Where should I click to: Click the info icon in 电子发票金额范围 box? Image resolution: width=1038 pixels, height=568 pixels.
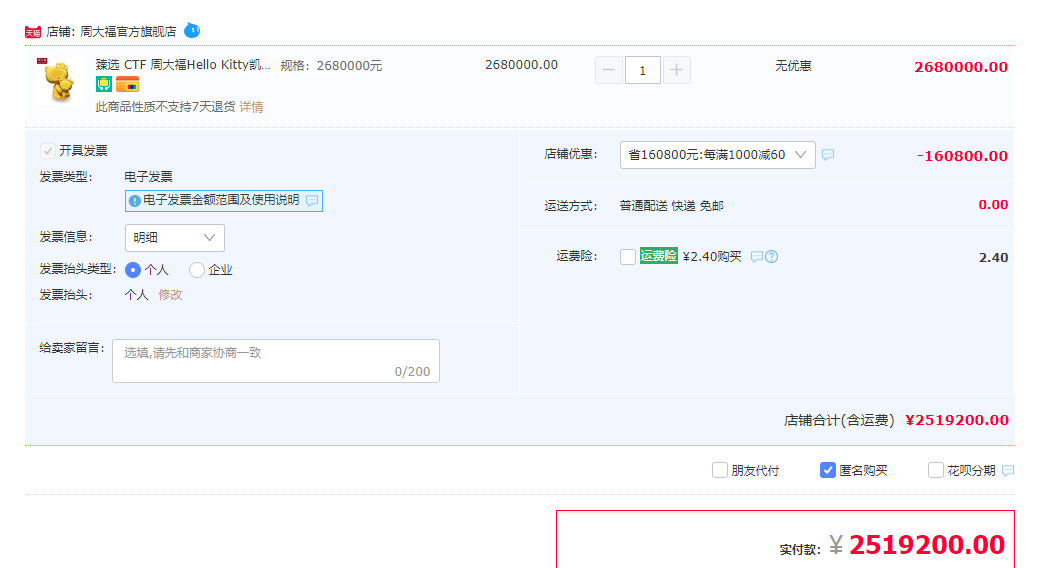pos(134,201)
